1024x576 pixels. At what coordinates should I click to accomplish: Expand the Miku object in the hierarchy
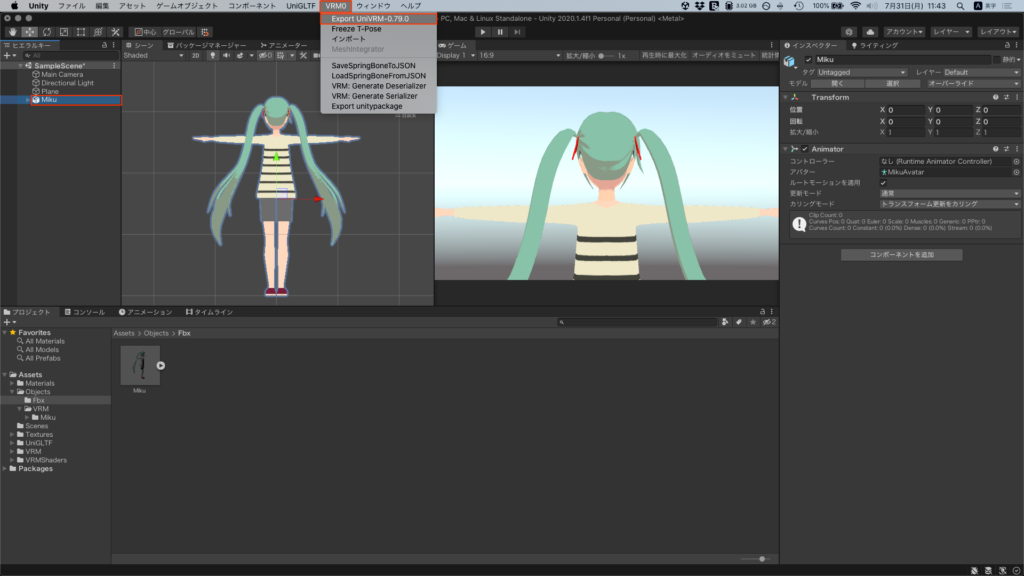click(27, 100)
